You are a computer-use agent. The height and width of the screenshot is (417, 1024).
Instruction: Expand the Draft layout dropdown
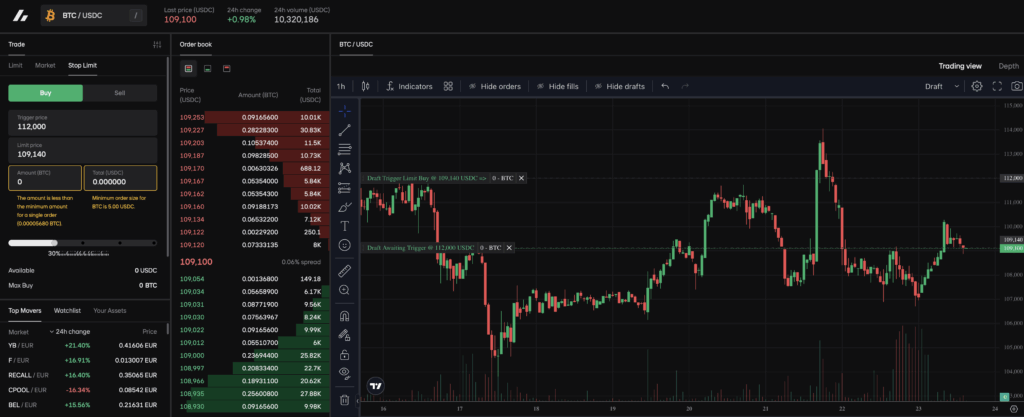(941, 86)
